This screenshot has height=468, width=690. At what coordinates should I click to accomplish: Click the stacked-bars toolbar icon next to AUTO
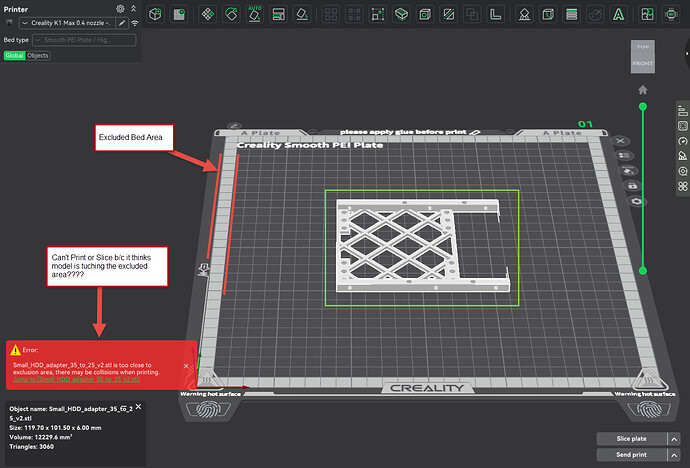pos(278,14)
